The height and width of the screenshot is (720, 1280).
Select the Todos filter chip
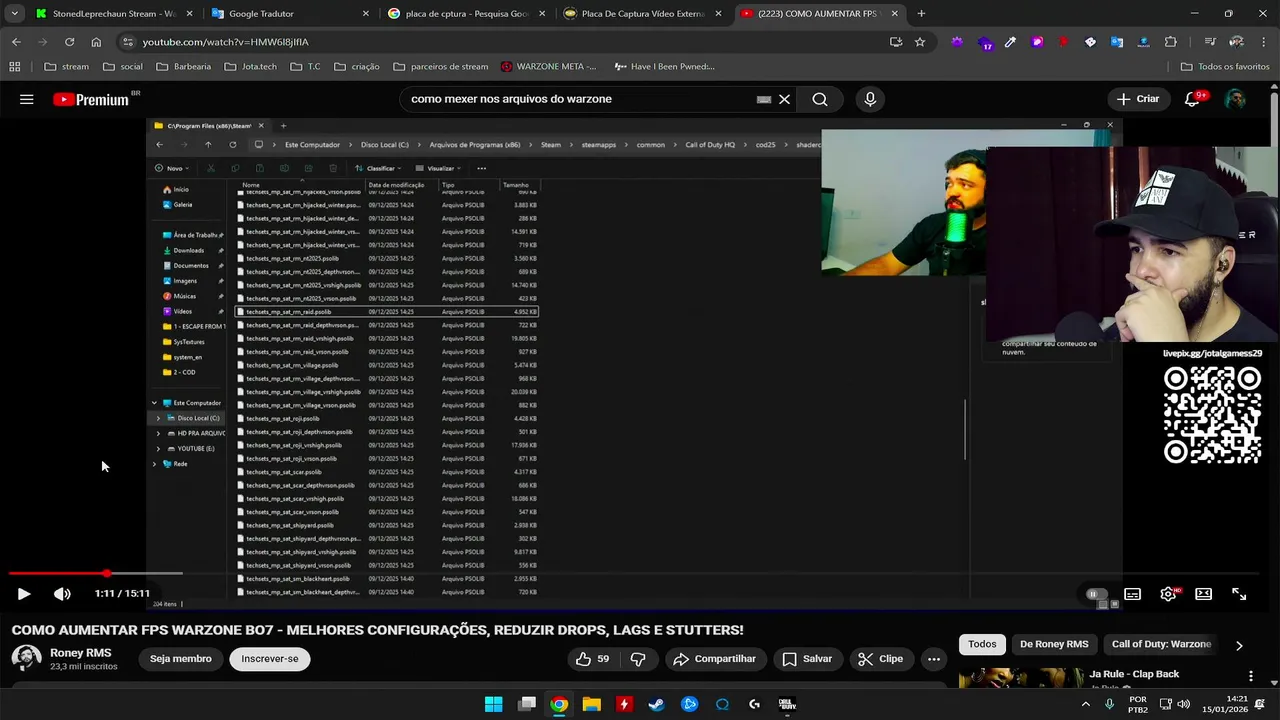coord(982,645)
